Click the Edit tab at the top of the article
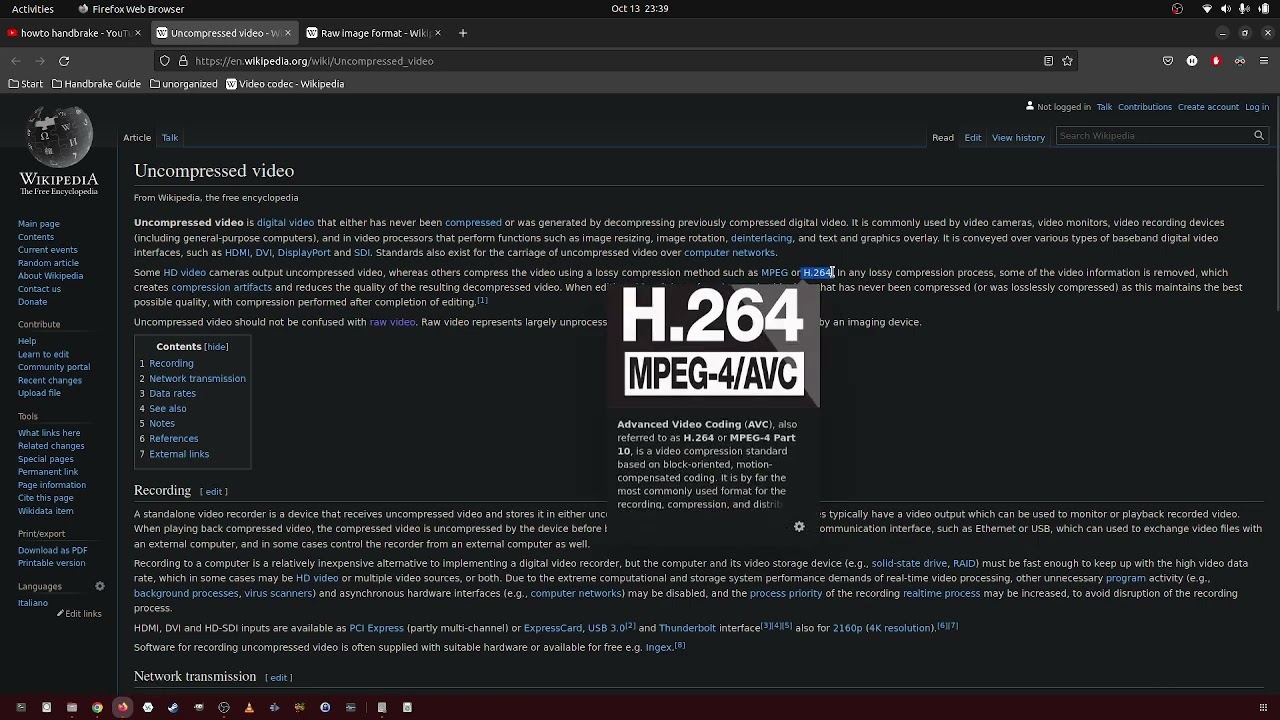Screen dimensions: 1280x720 pos(972,138)
